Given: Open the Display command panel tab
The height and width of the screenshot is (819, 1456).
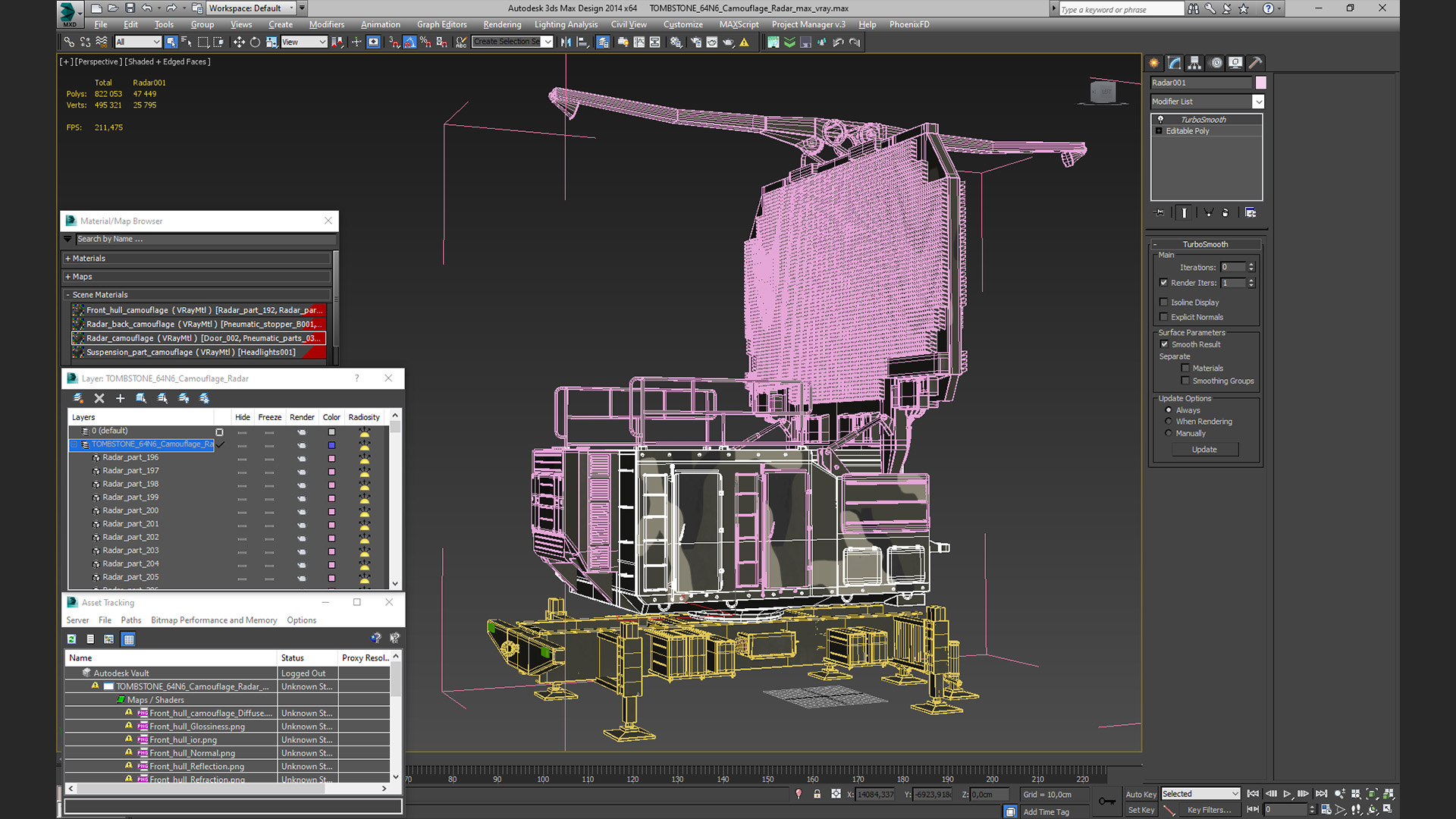Looking at the screenshot, I should coord(1235,63).
